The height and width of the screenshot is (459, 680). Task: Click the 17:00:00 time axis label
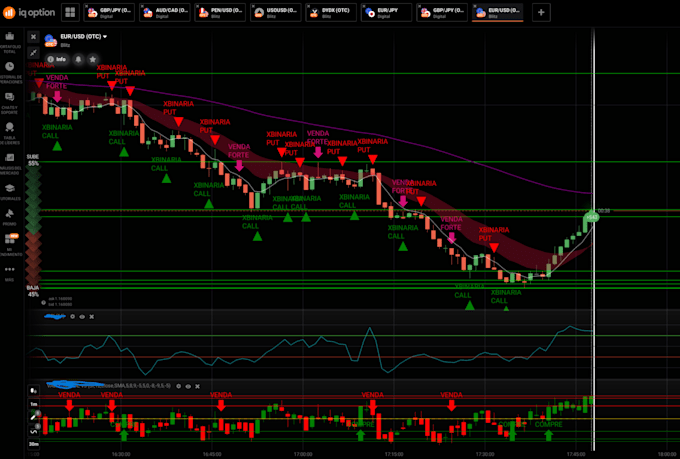(303, 454)
